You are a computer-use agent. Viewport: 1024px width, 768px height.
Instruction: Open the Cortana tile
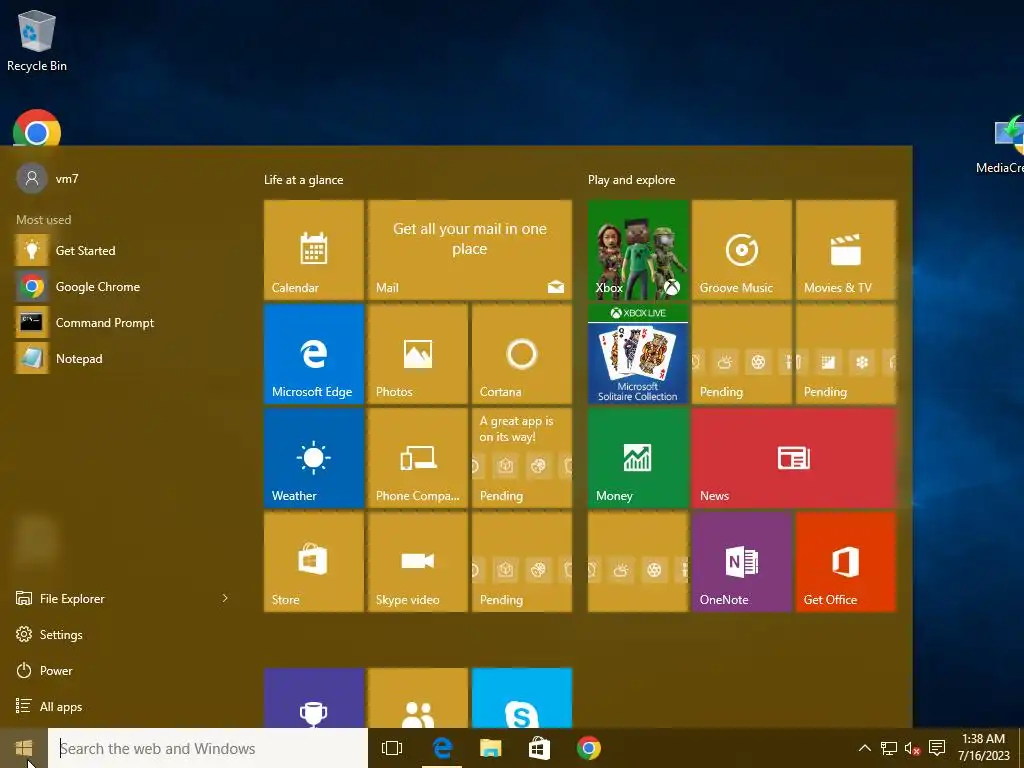[521, 353]
